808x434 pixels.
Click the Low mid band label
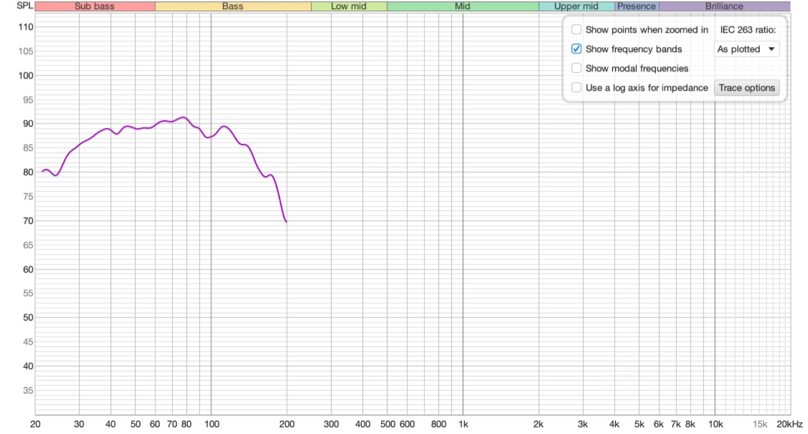(348, 6)
